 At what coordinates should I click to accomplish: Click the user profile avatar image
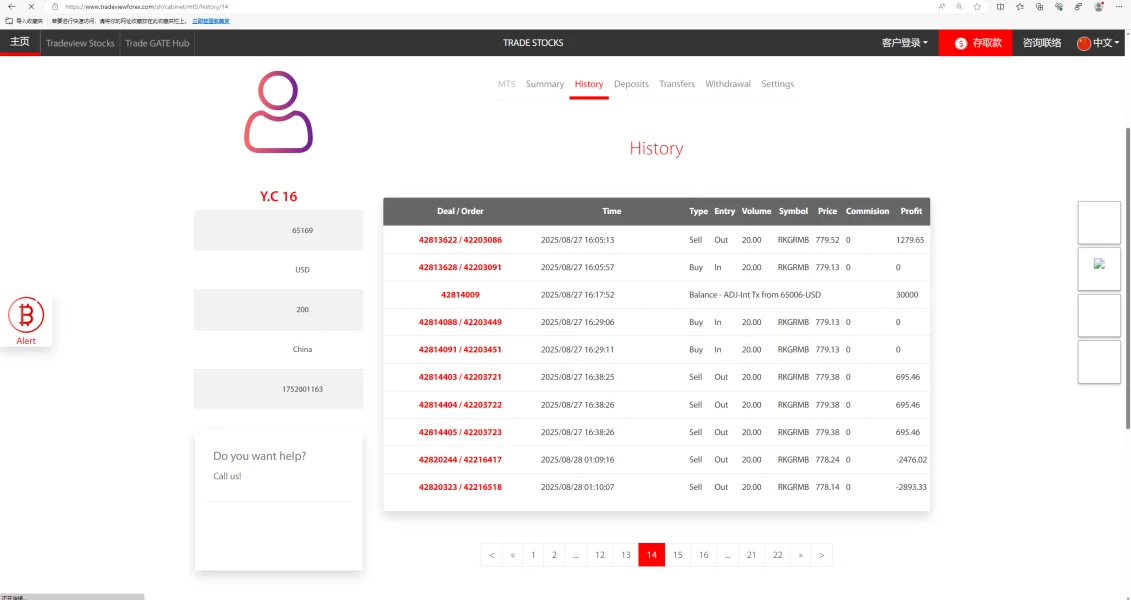(x=278, y=112)
